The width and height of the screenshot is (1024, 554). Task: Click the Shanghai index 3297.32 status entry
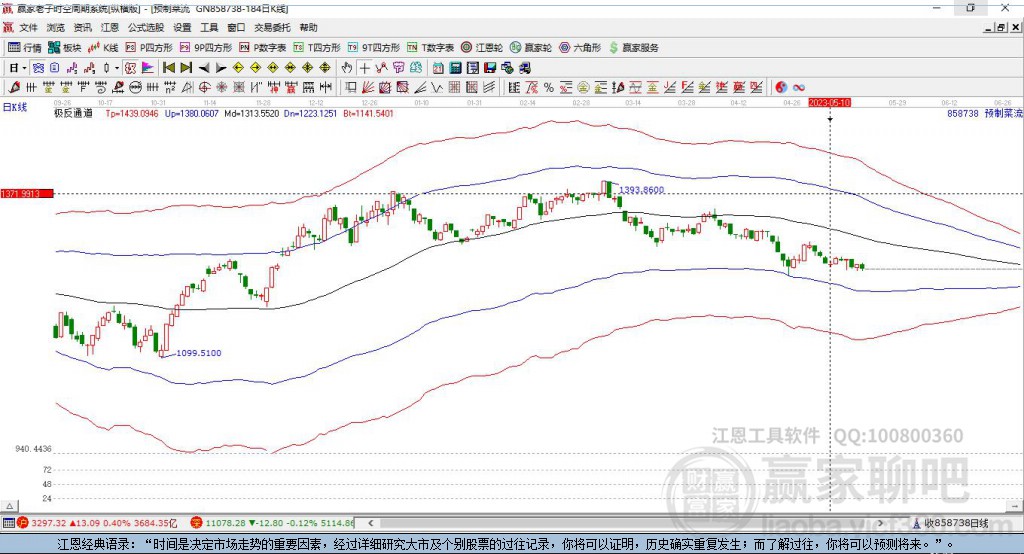click(98, 523)
